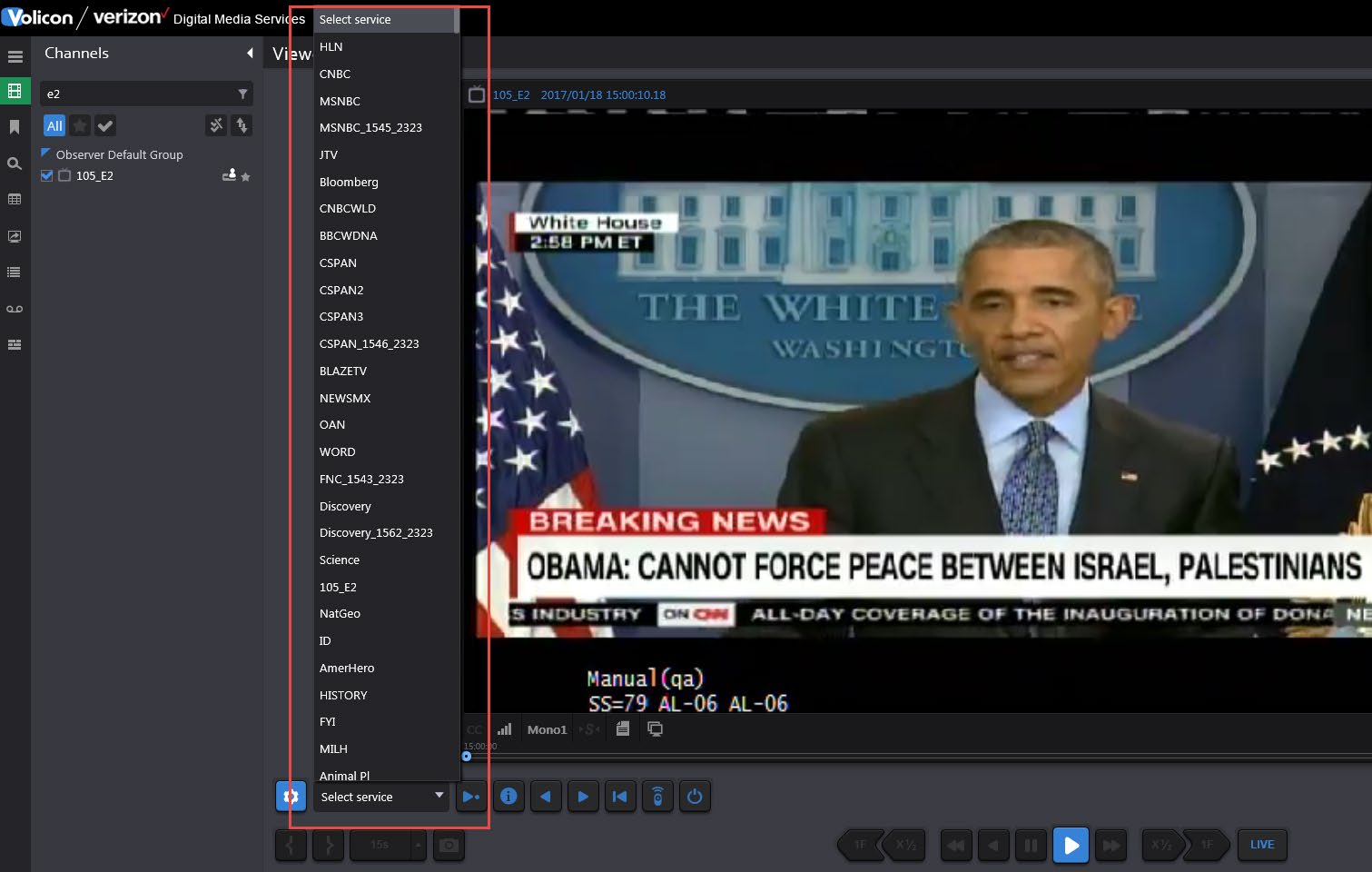Open the search sidebar icon
Viewport: 1372px width, 872px height.
coord(15,163)
